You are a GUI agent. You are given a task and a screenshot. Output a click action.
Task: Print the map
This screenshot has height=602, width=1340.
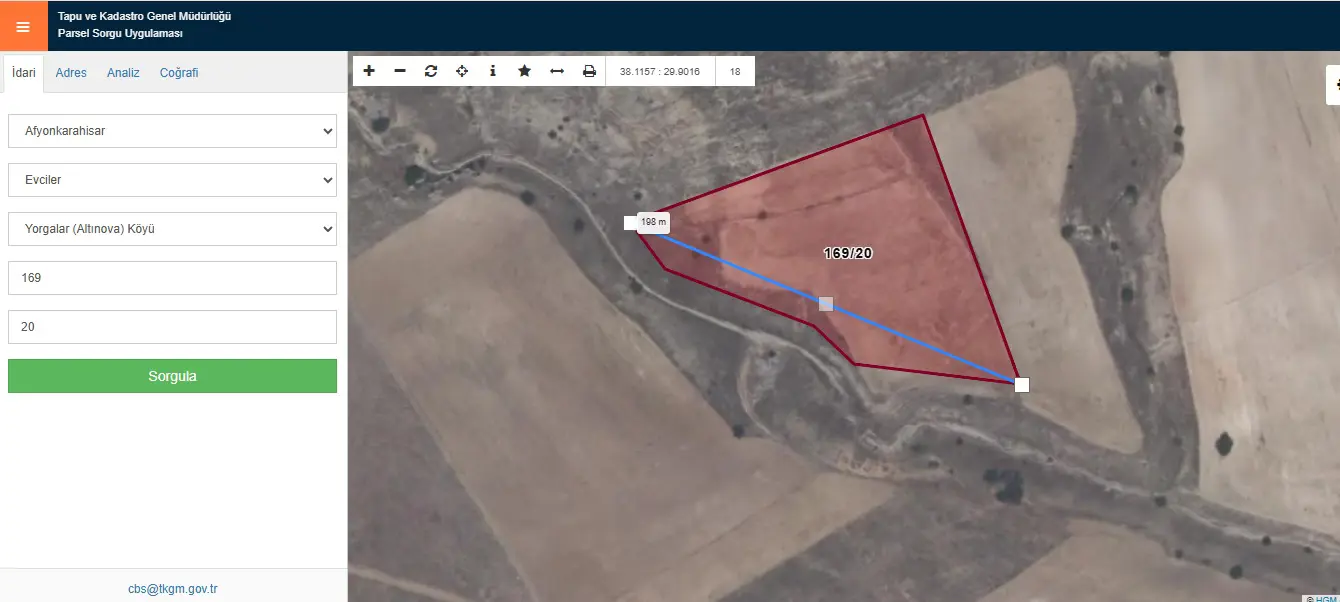point(589,71)
